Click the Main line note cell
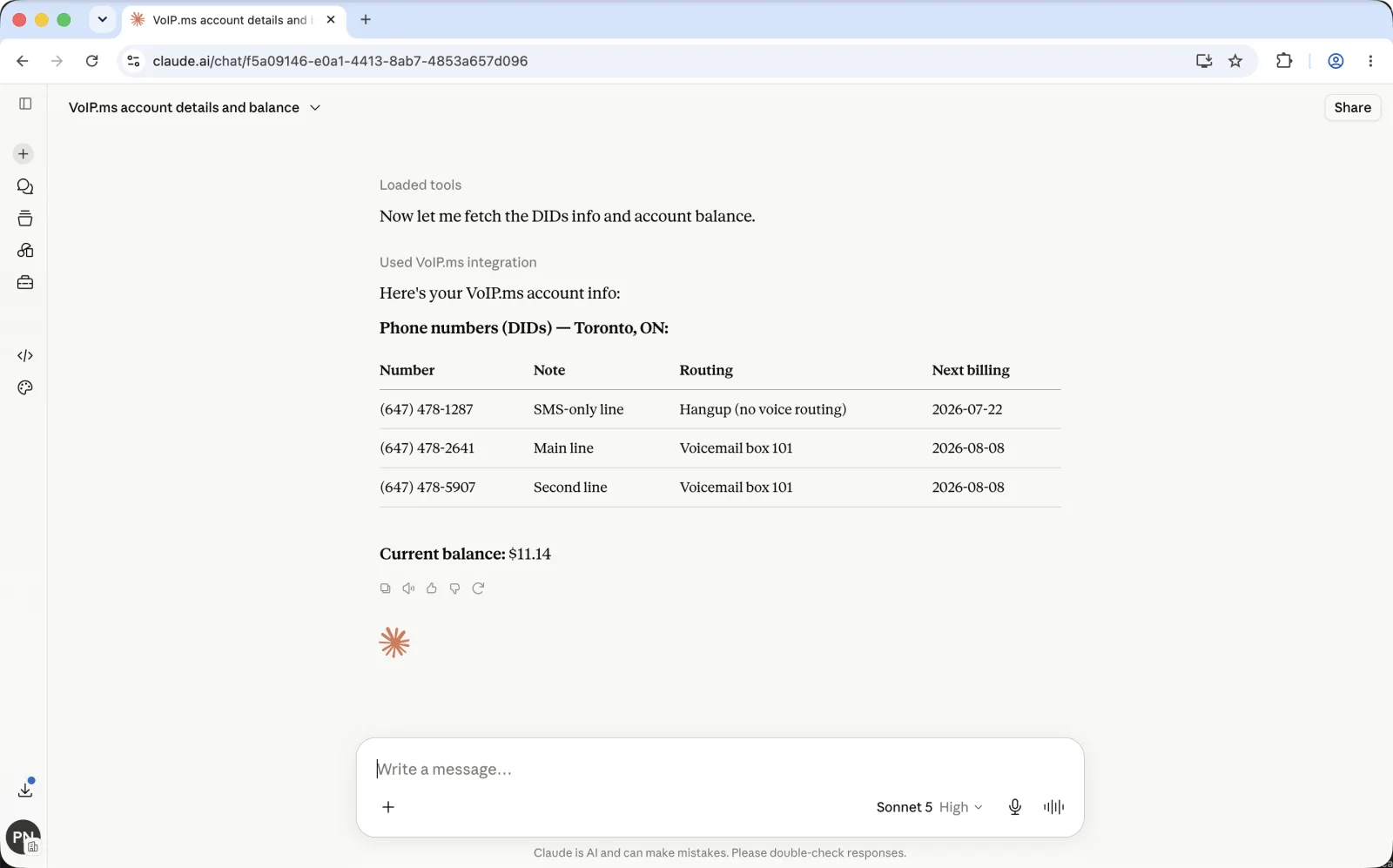This screenshot has height=868, width=1393. point(563,448)
